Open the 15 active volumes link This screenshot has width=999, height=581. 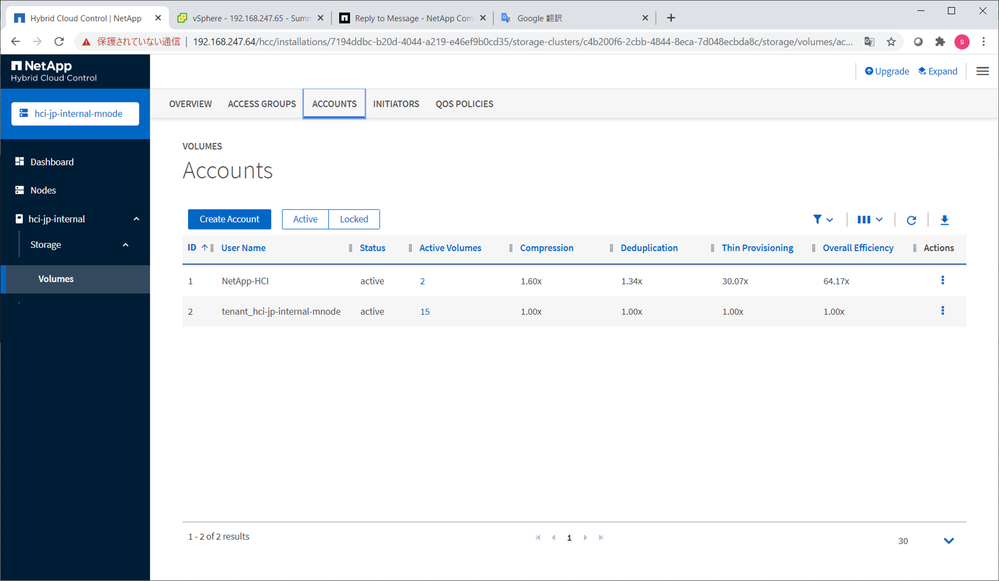tap(425, 312)
